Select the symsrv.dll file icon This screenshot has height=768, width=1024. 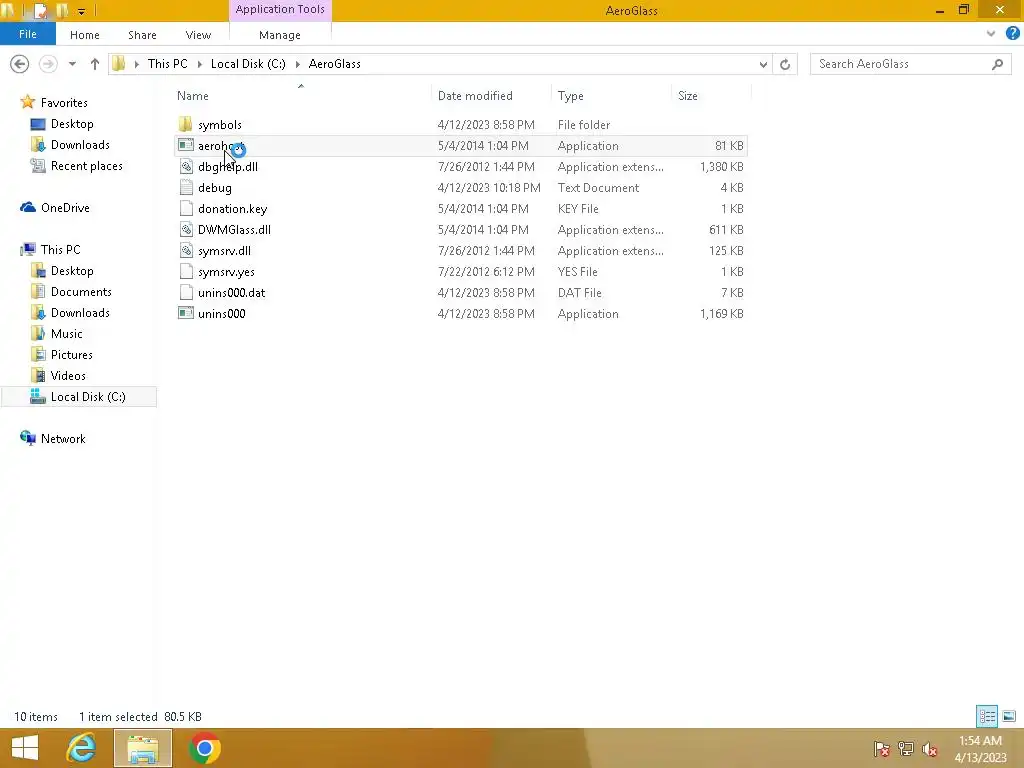point(185,250)
